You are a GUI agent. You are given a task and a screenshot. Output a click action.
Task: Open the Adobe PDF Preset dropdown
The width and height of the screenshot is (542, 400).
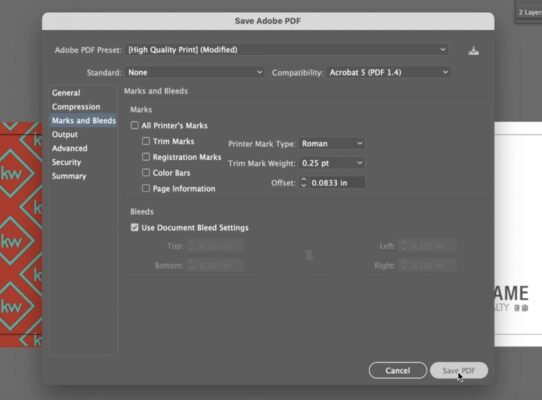[x=287, y=50]
